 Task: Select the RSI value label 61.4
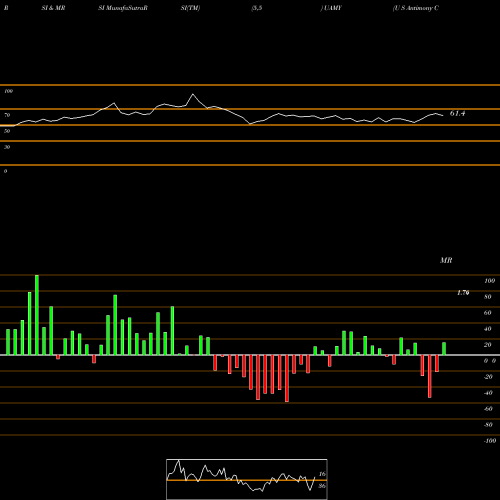click(x=457, y=113)
